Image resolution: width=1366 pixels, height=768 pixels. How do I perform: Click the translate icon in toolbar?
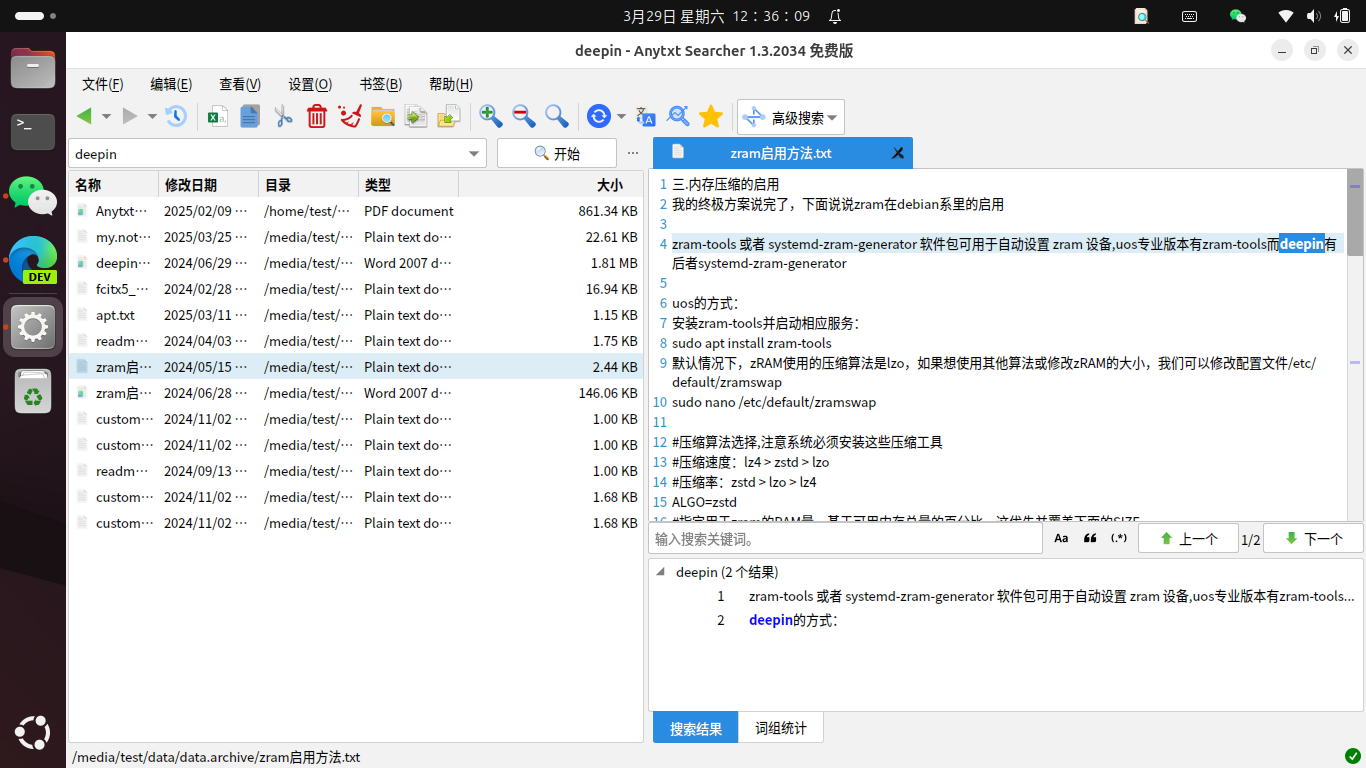645,117
